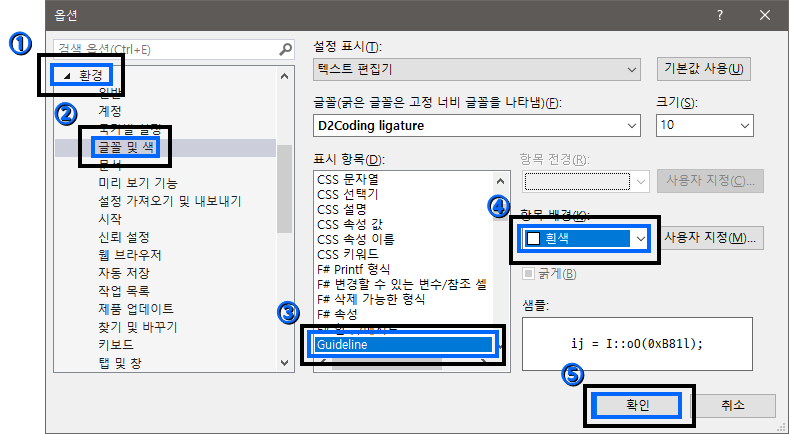This screenshot has width=789, height=434.
Task: Click the 기본값 사용 button
Action: 703,69
